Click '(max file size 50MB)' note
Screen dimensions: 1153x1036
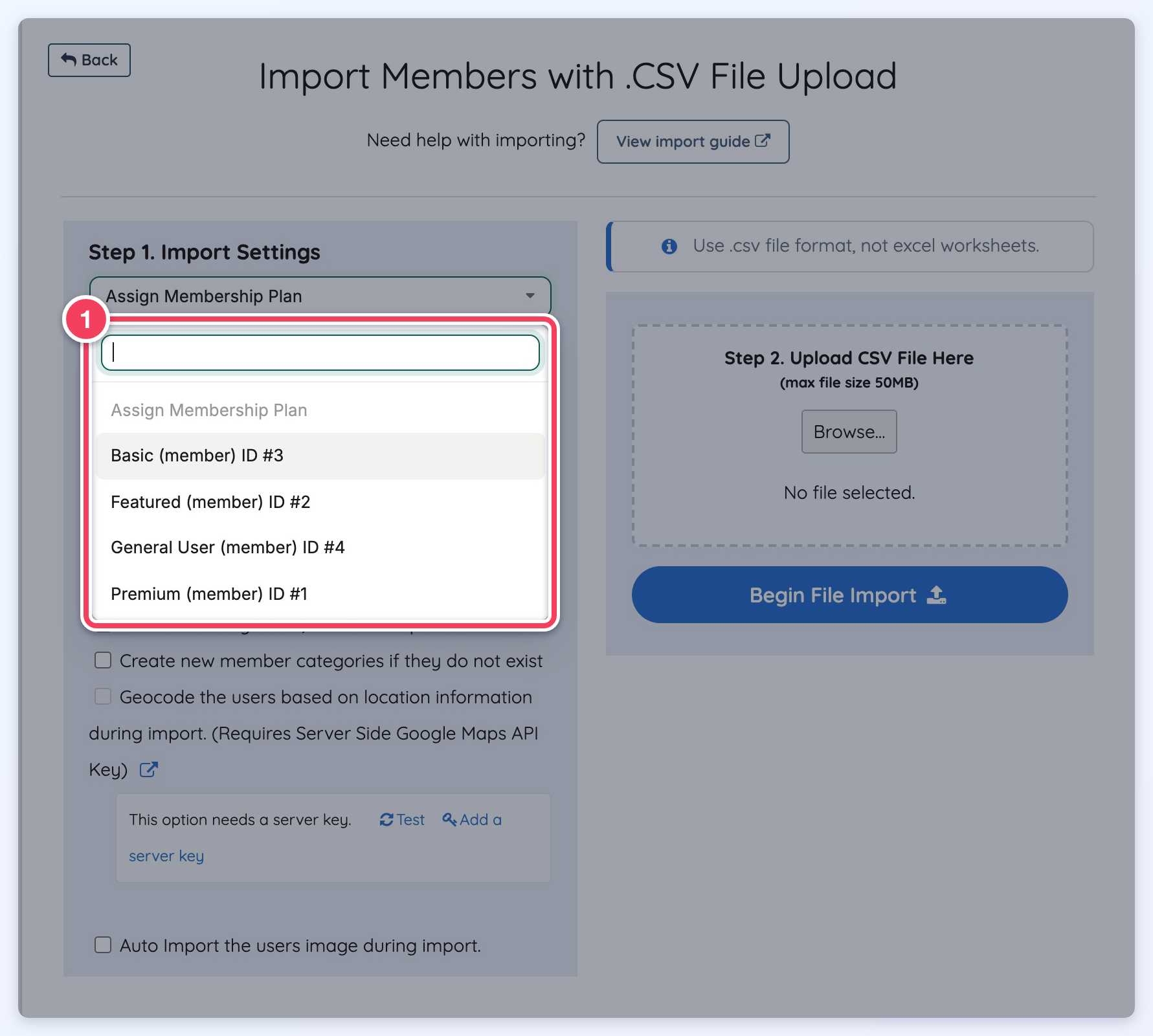849,383
